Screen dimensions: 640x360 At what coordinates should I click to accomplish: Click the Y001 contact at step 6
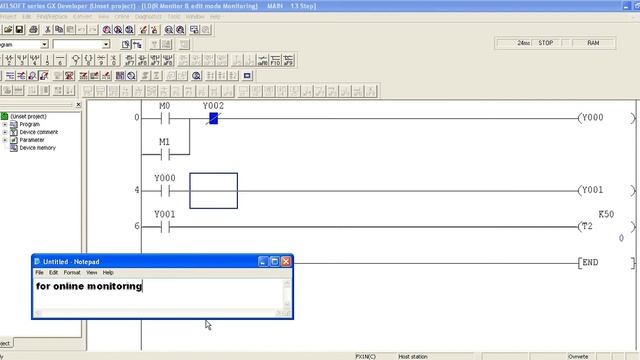[165, 227]
